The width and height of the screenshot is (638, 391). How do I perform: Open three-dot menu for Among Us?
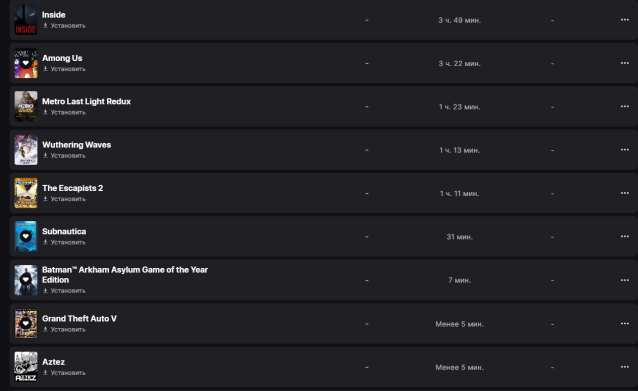(x=625, y=63)
